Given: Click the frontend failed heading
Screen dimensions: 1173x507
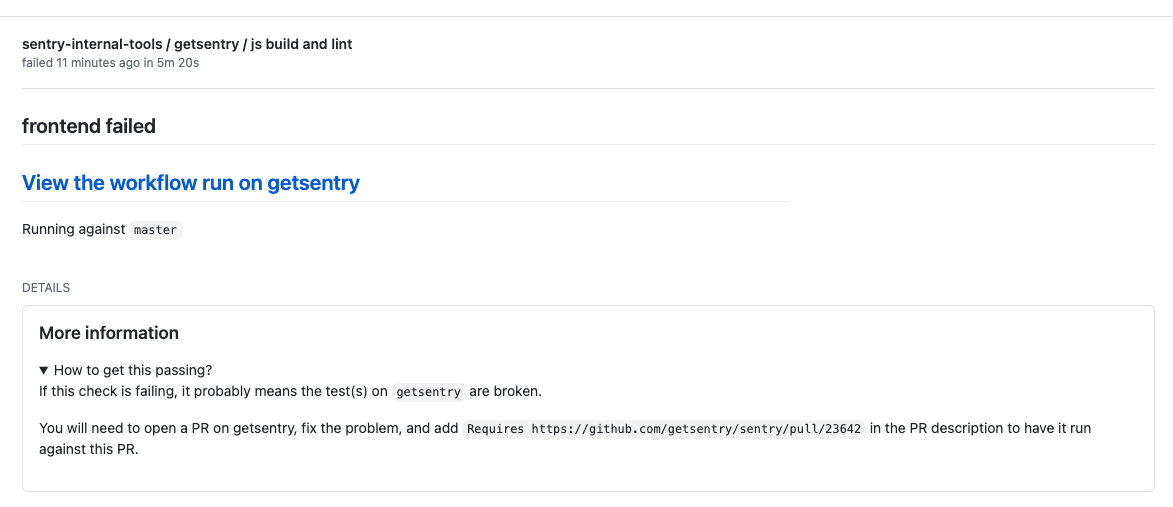Looking at the screenshot, I should tap(89, 126).
